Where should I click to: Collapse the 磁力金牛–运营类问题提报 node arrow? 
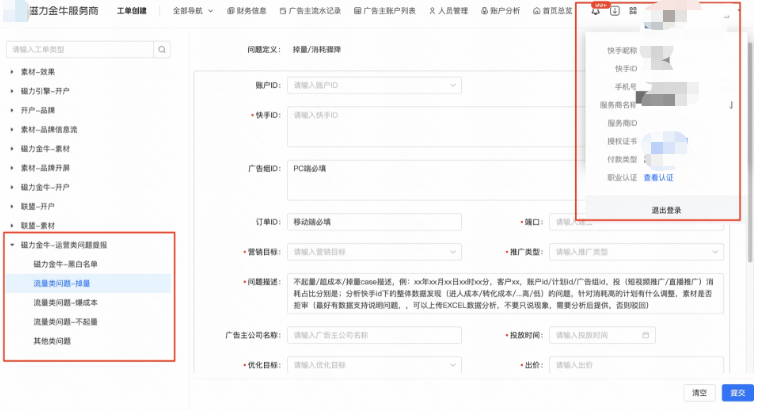(x=12, y=245)
